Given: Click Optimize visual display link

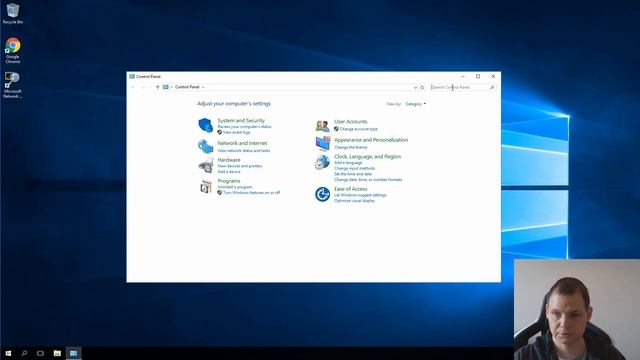Looking at the screenshot, I should coord(354,201).
